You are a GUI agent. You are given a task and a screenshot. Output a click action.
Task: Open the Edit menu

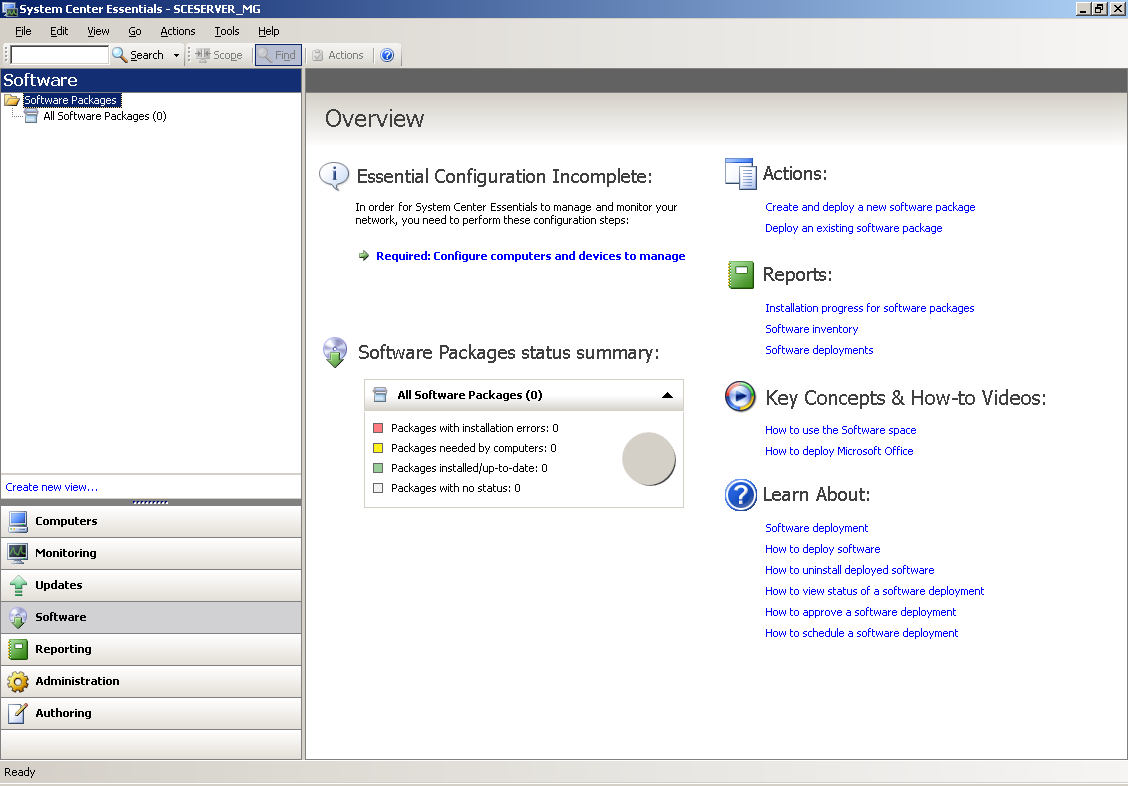(x=59, y=31)
